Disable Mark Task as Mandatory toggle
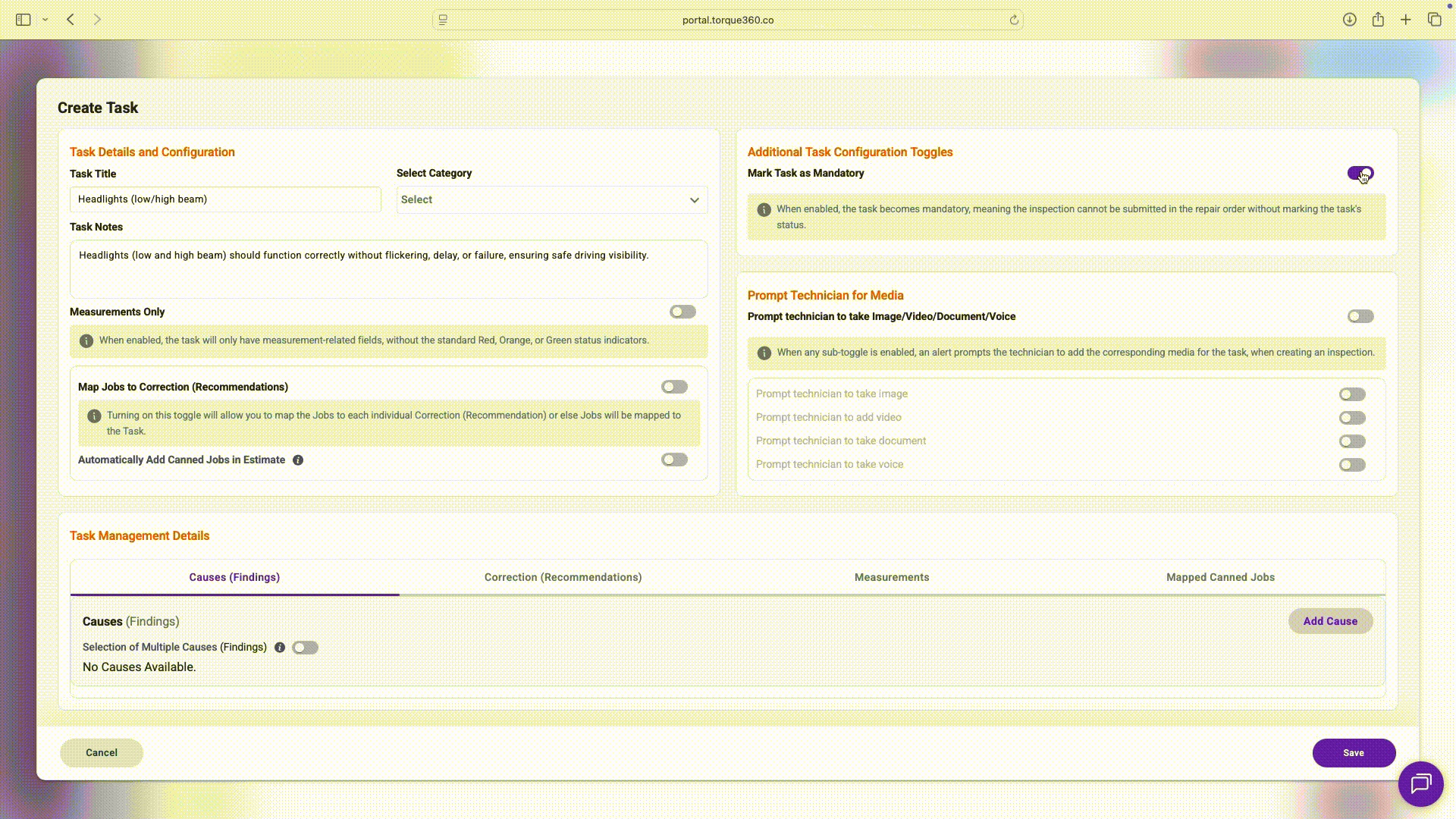 point(1360,174)
